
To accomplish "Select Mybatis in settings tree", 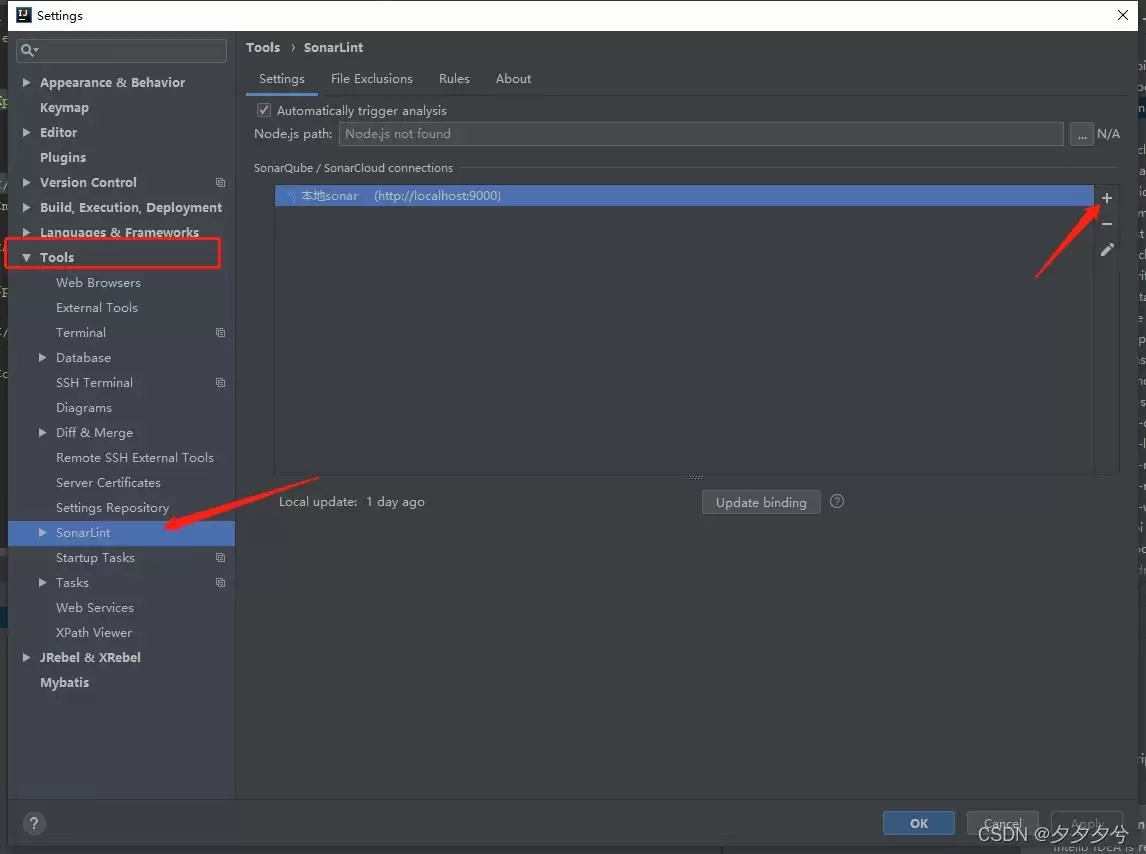I will tap(64, 683).
